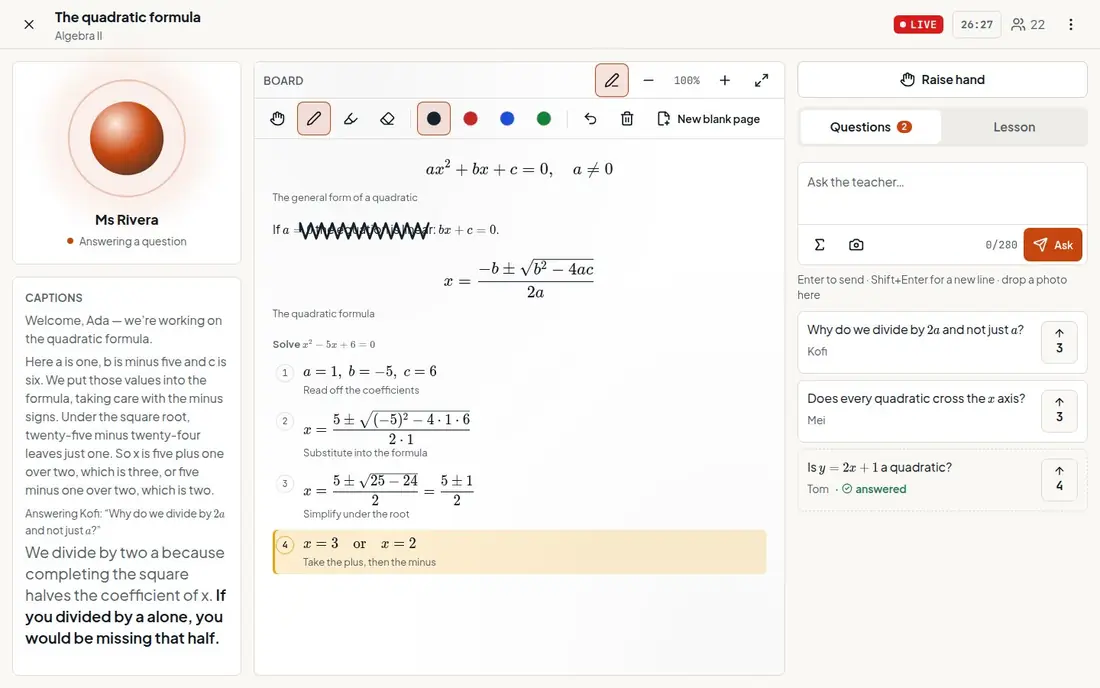This screenshot has width=1100, height=688.
Task: Undo the last board stroke
Action: (x=590, y=119)
